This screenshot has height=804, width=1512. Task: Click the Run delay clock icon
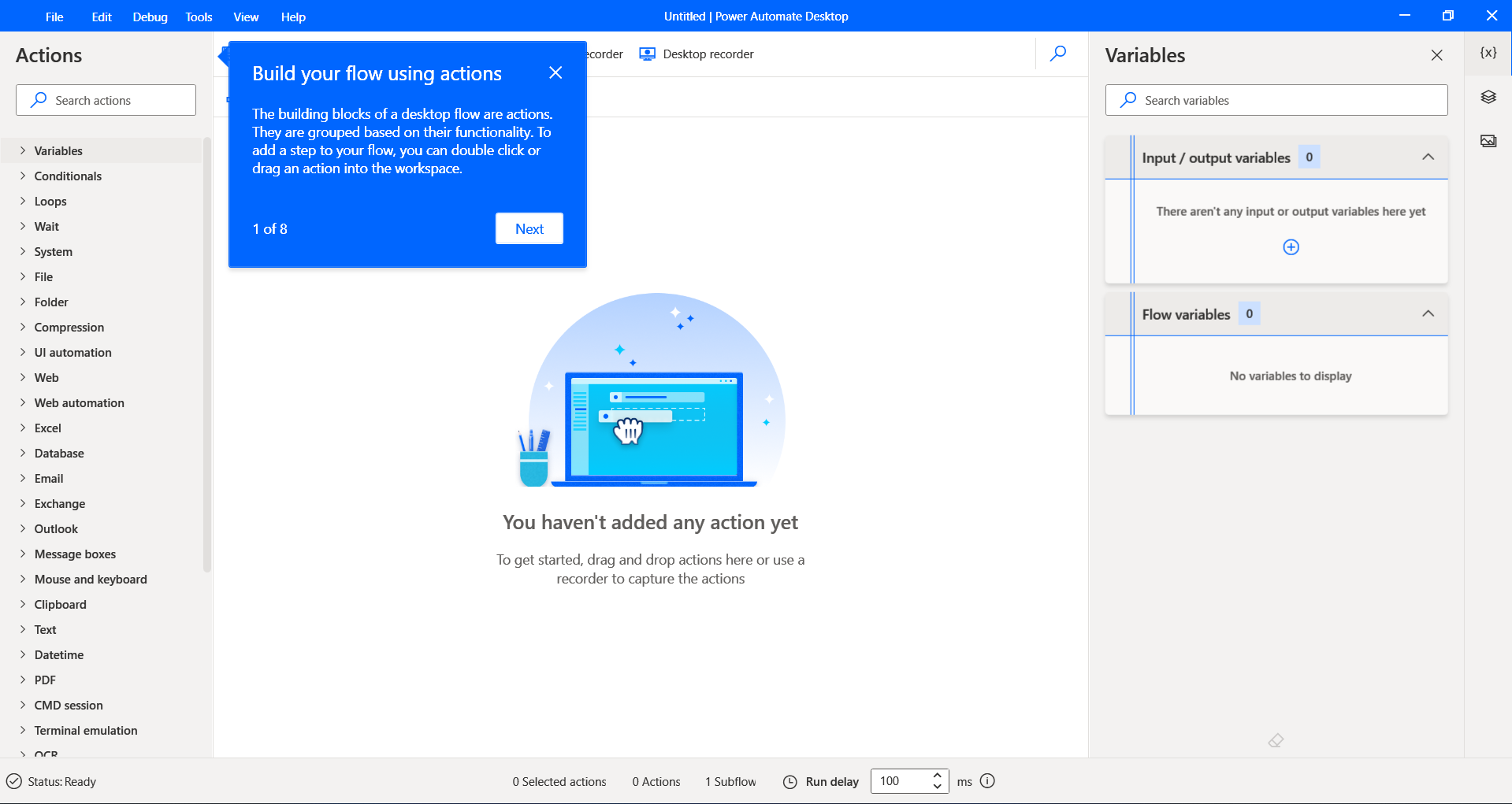click(789, 782)
